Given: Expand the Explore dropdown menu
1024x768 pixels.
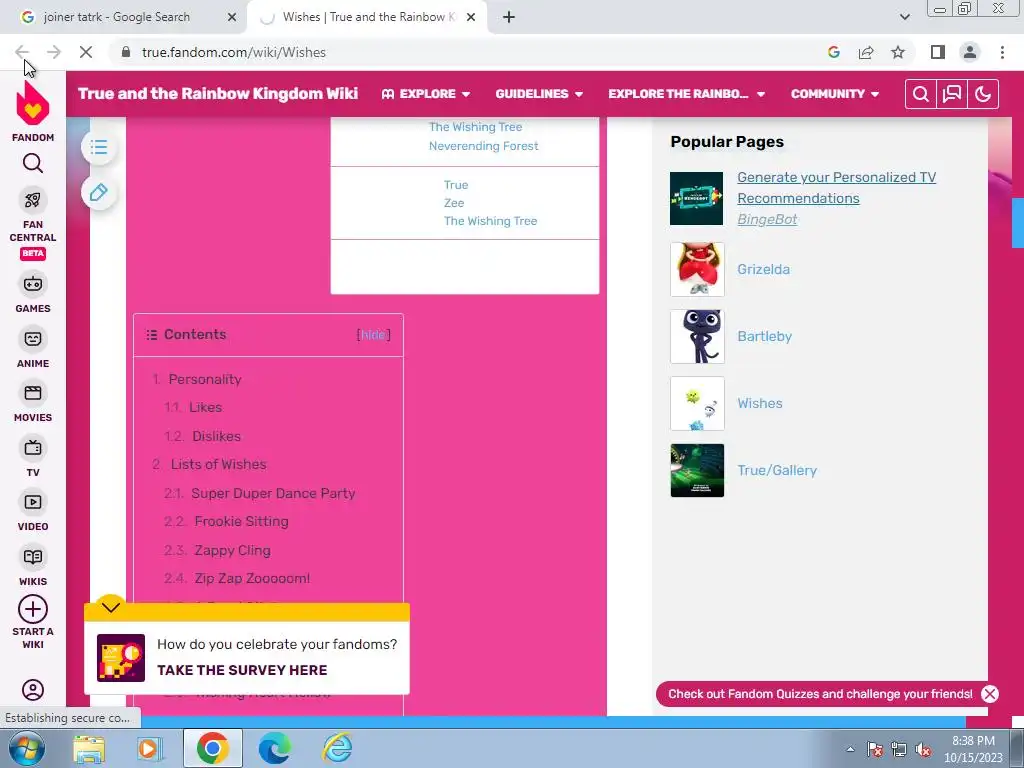Looking at the screenshot, I should [x=426, y=94].
